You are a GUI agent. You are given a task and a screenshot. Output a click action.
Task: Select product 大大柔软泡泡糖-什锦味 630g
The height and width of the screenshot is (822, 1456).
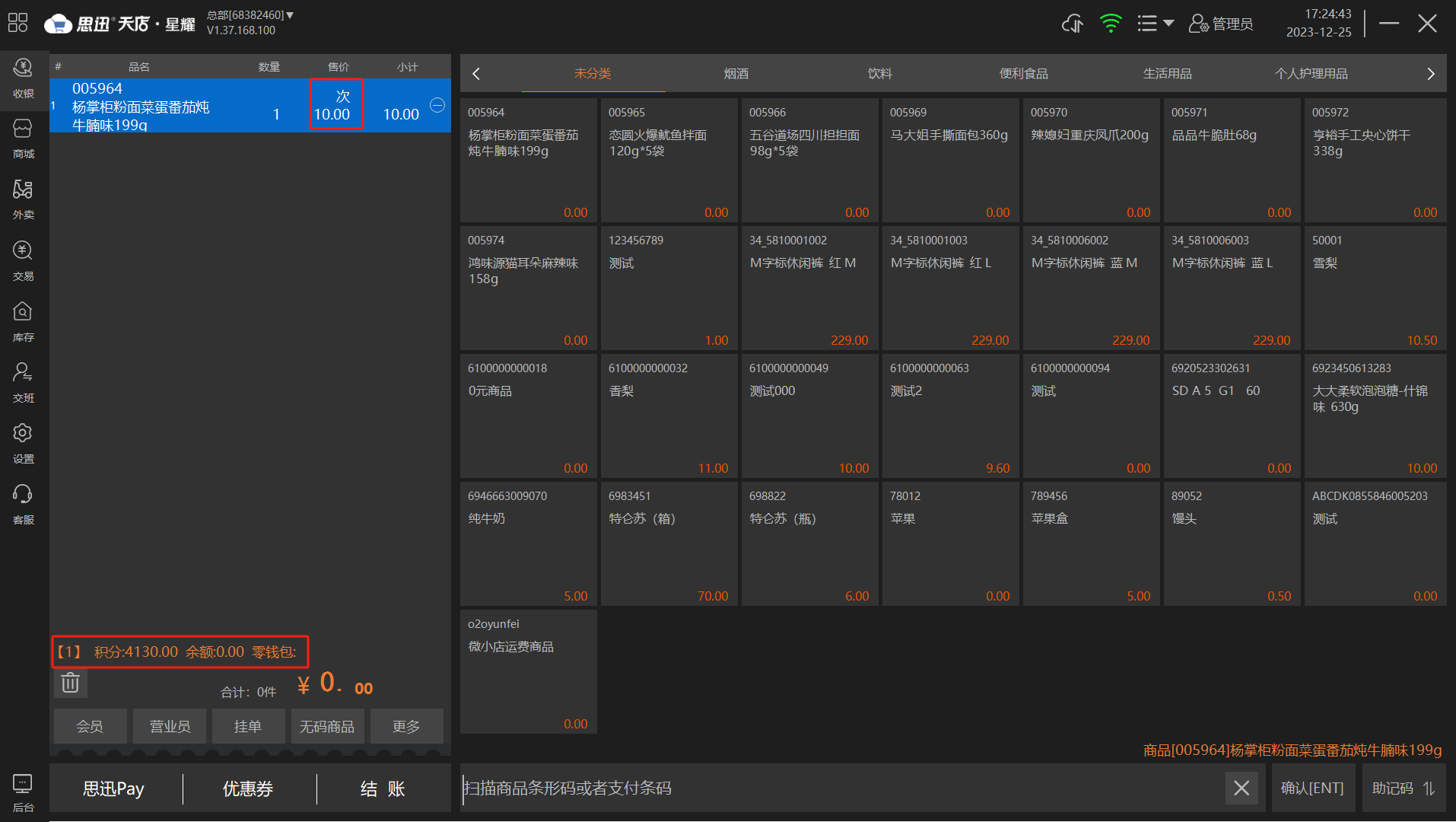click(1375, 416)
